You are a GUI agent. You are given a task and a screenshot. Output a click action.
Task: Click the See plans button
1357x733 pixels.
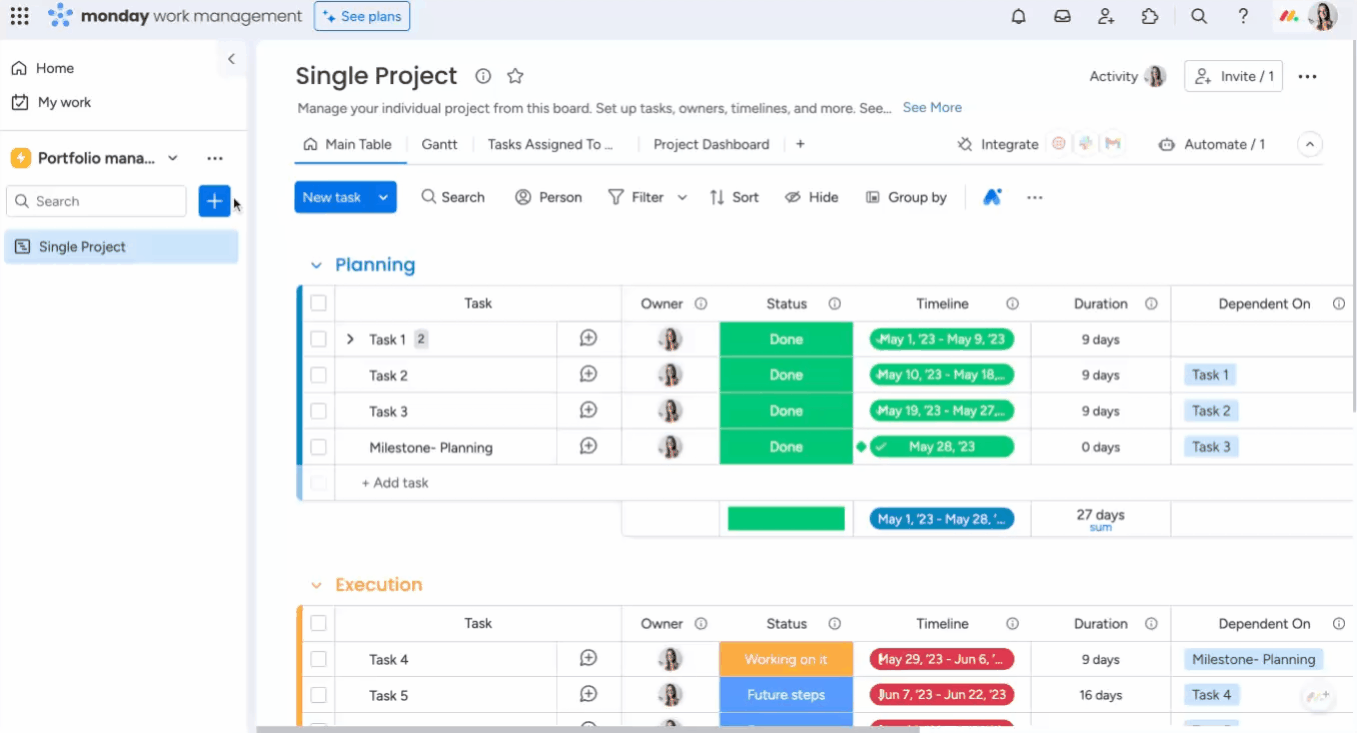point(362,16)
